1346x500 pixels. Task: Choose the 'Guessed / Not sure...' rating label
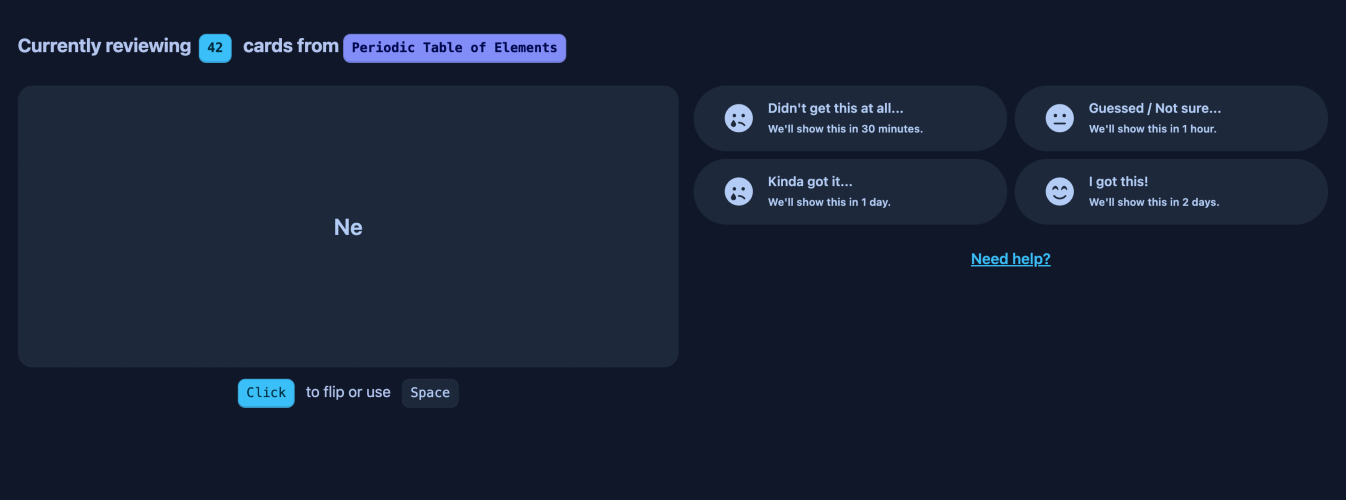click(1155, 108)
